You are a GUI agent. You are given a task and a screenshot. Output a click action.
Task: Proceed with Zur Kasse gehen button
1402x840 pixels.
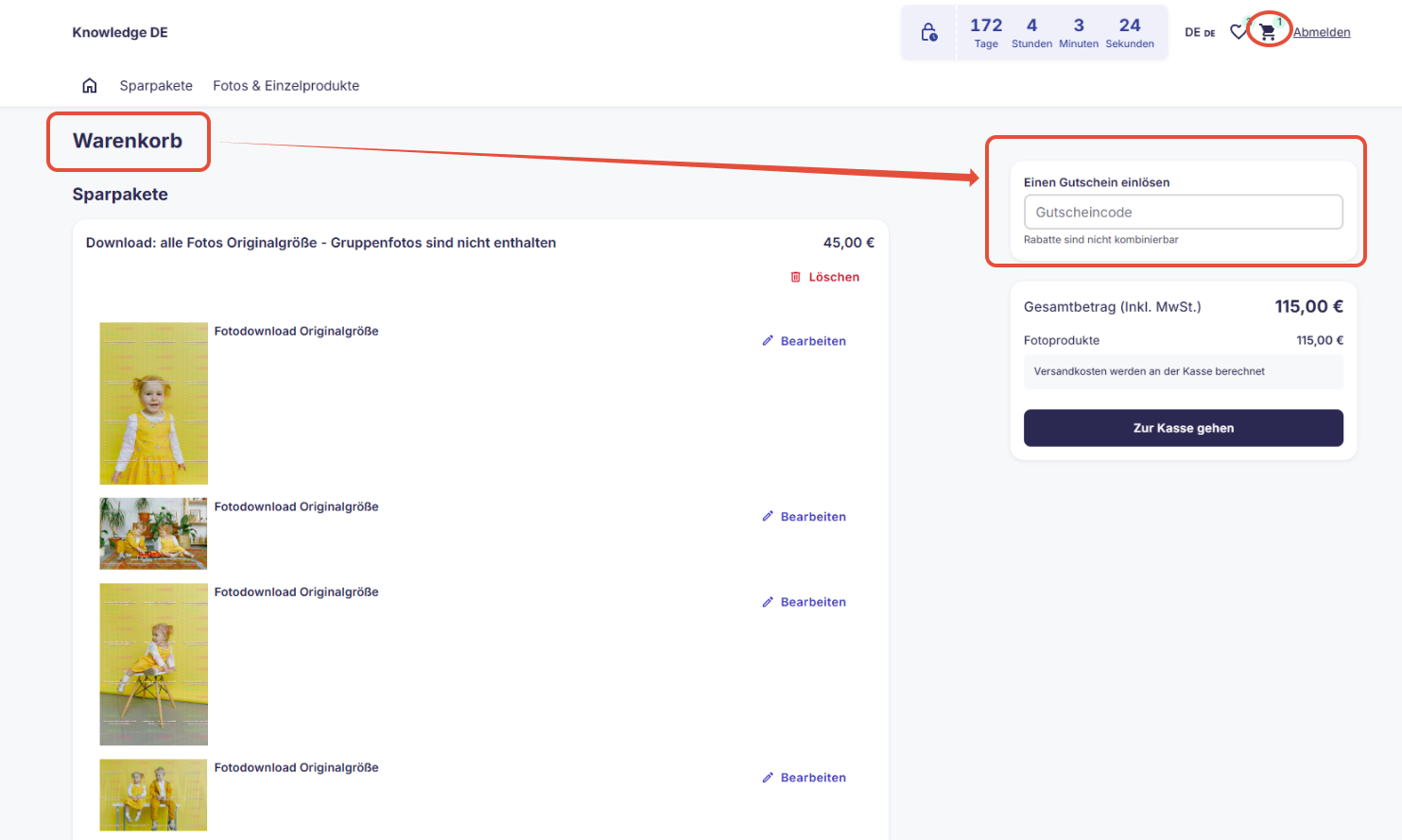(1184, 428)
